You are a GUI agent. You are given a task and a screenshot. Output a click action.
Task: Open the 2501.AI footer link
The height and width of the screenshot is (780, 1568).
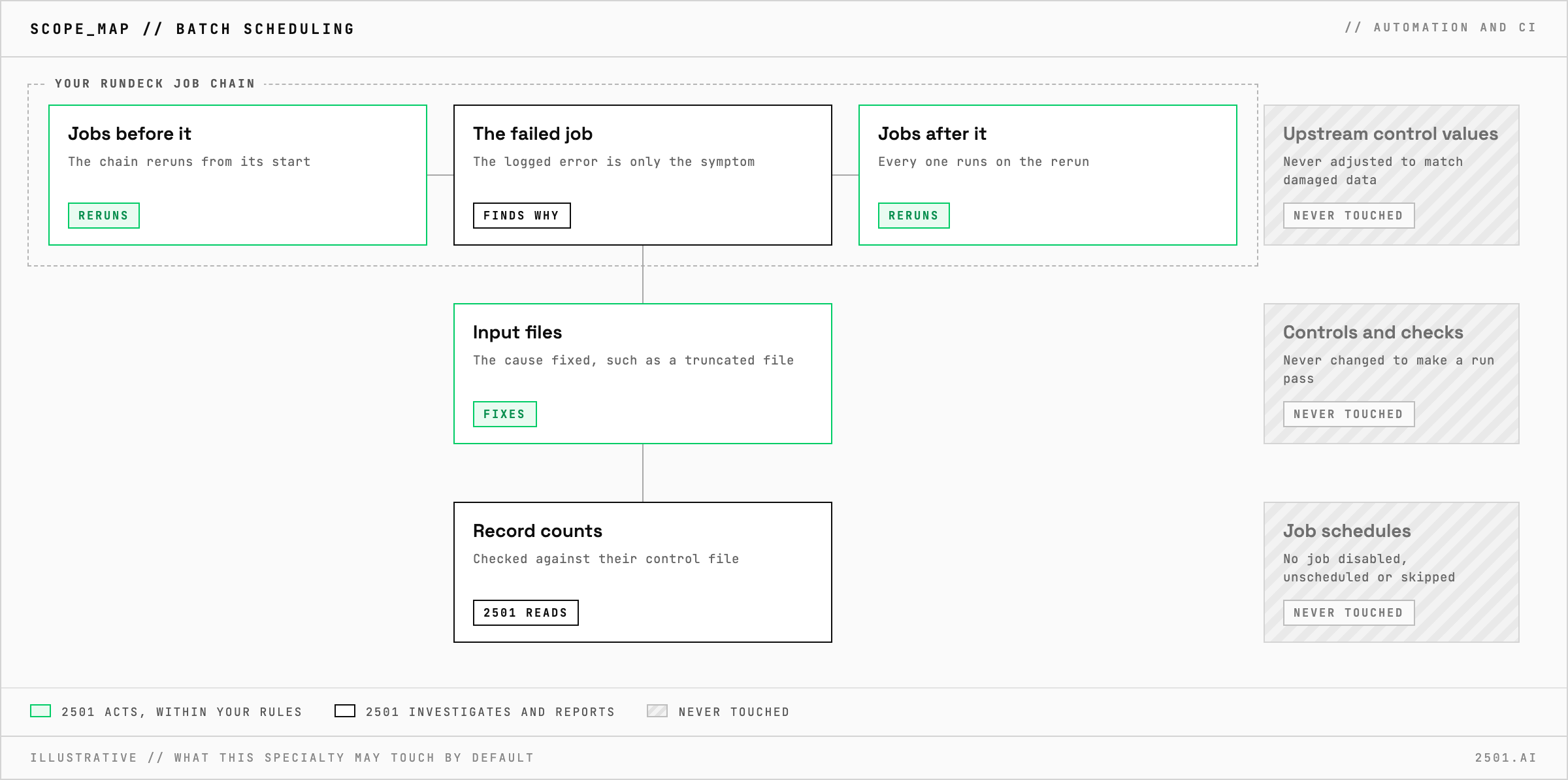(1506, 758)
